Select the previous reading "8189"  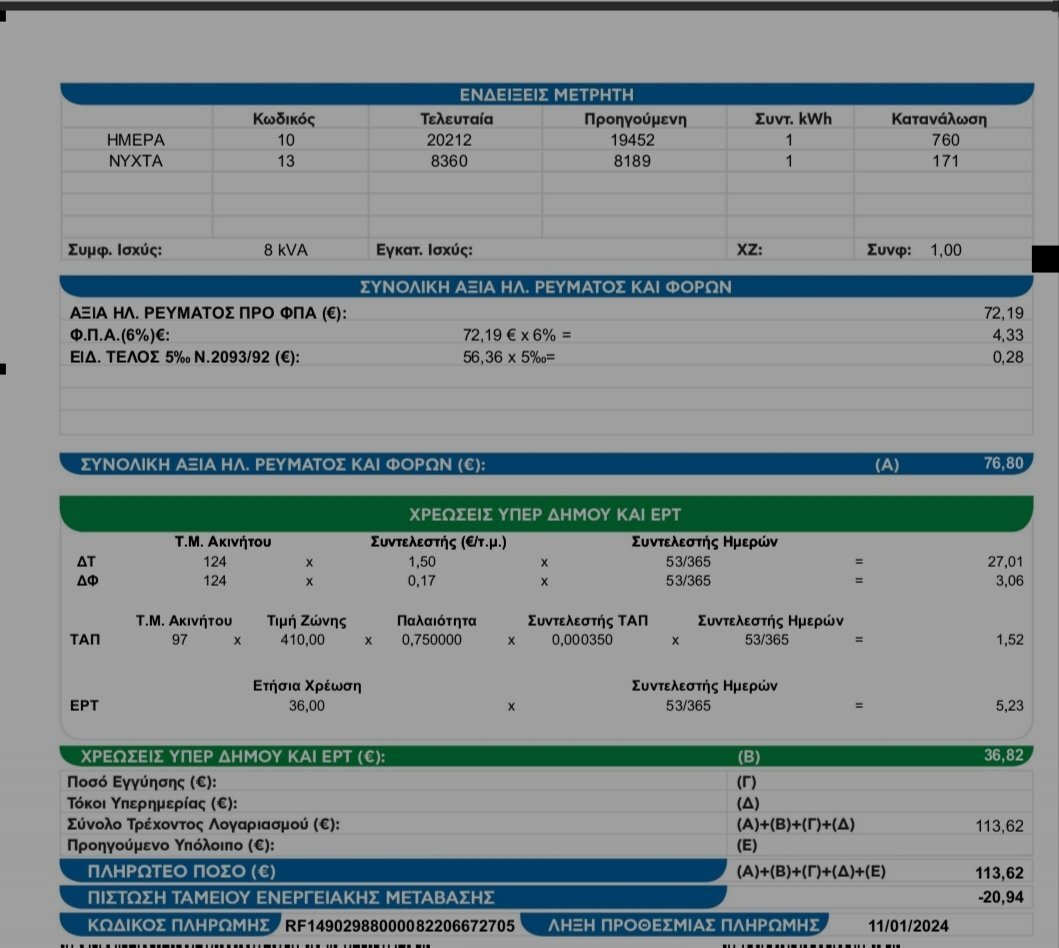[632, 161]
